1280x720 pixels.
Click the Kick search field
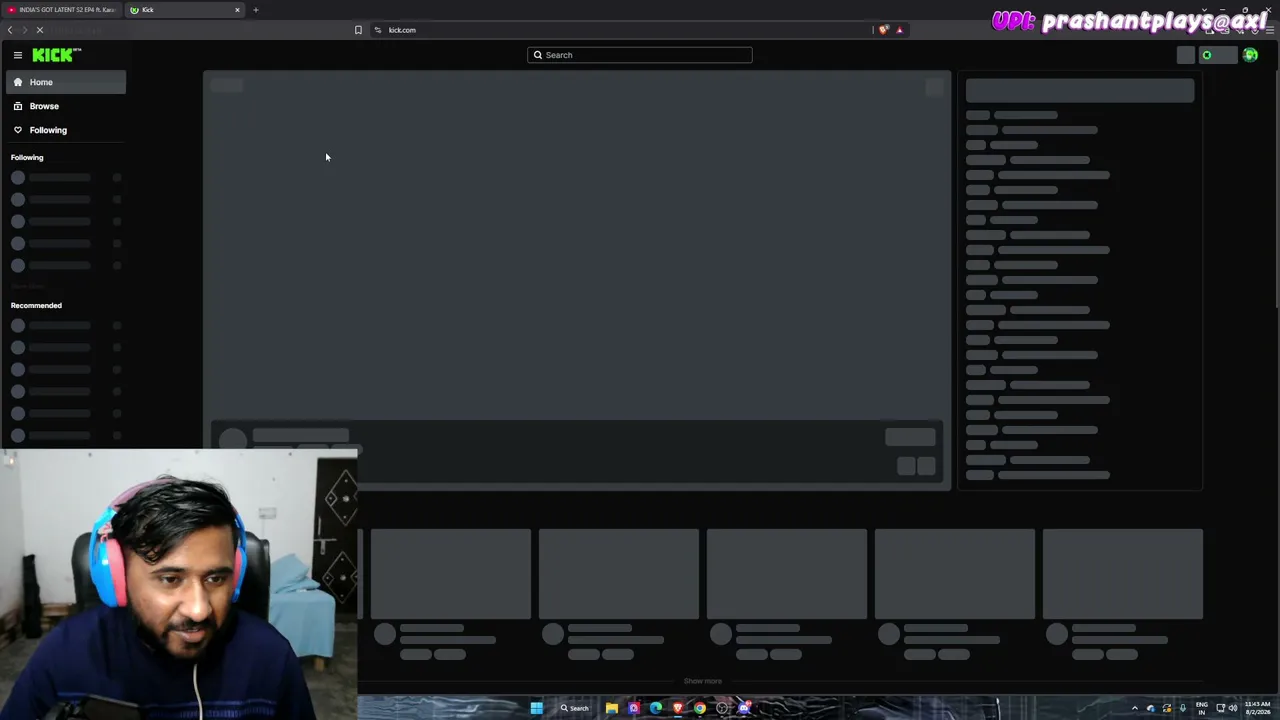point(640,55)
